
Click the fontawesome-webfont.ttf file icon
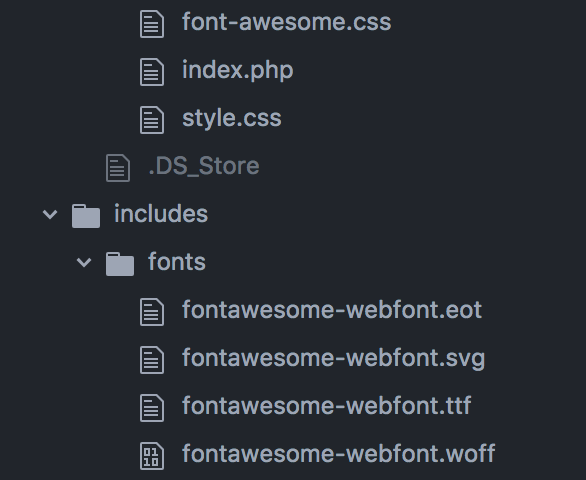pos(152,408)
